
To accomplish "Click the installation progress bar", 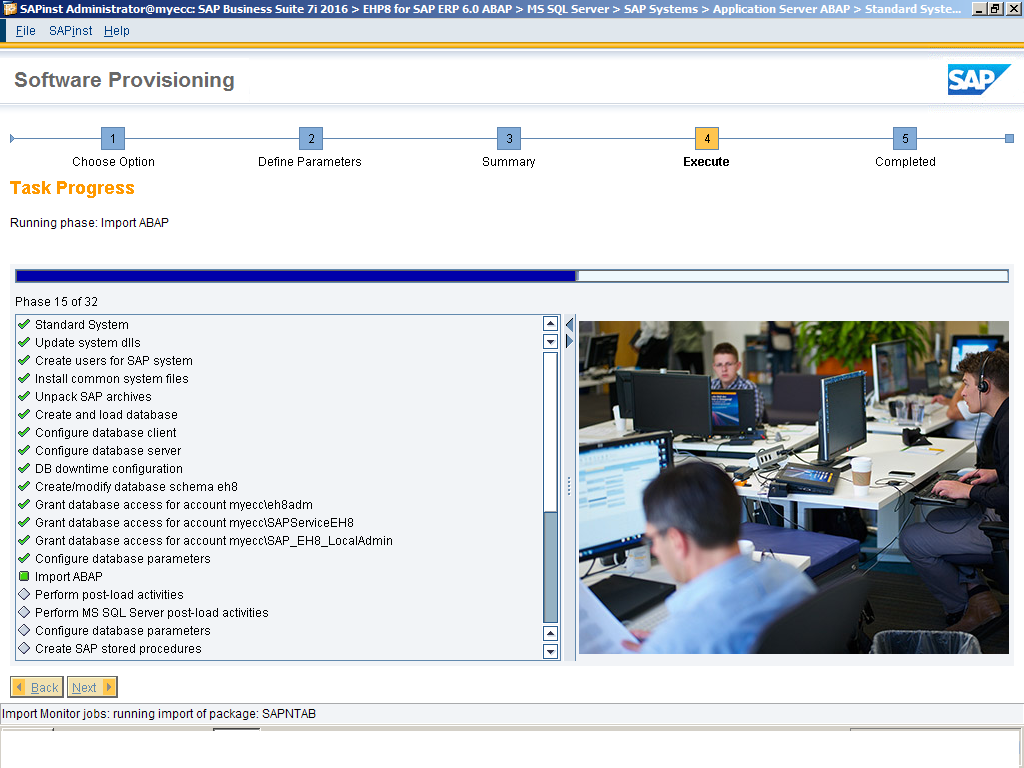I will tap(512, 276).
